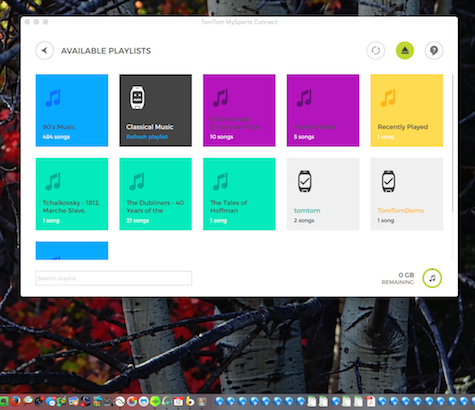This screenshot has height=410, width=475.
Task: Open the Photos app in the Dock
Action: coord(132,401)
